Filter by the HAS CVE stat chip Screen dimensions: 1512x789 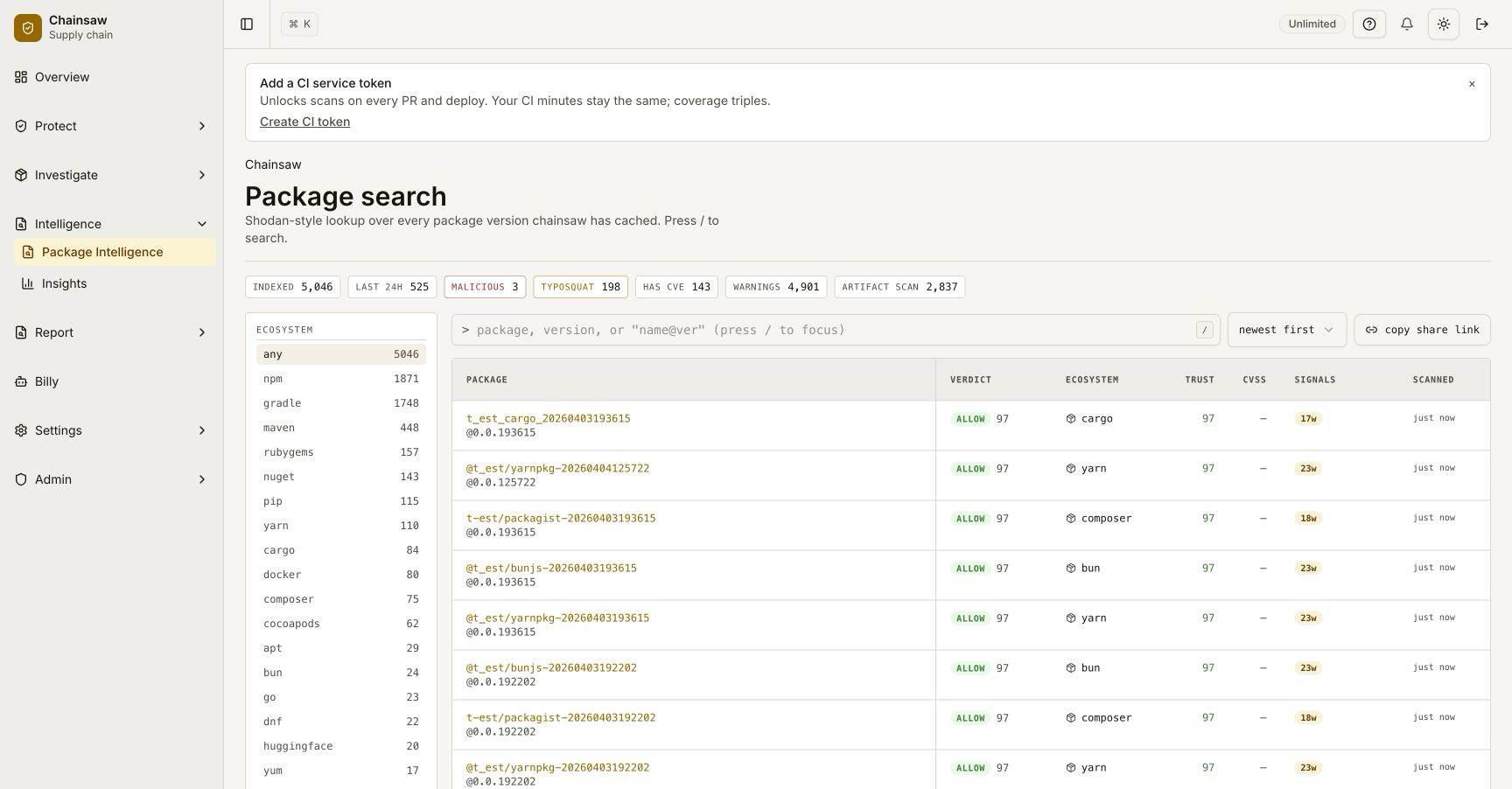click(x=676, y=287)
